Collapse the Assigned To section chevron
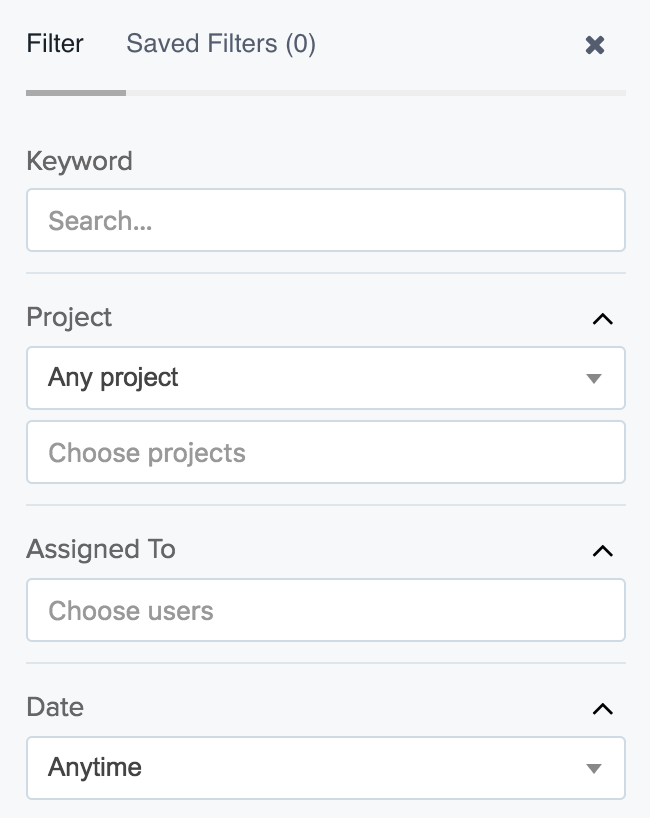650x818 pixels. click(602, 551)
